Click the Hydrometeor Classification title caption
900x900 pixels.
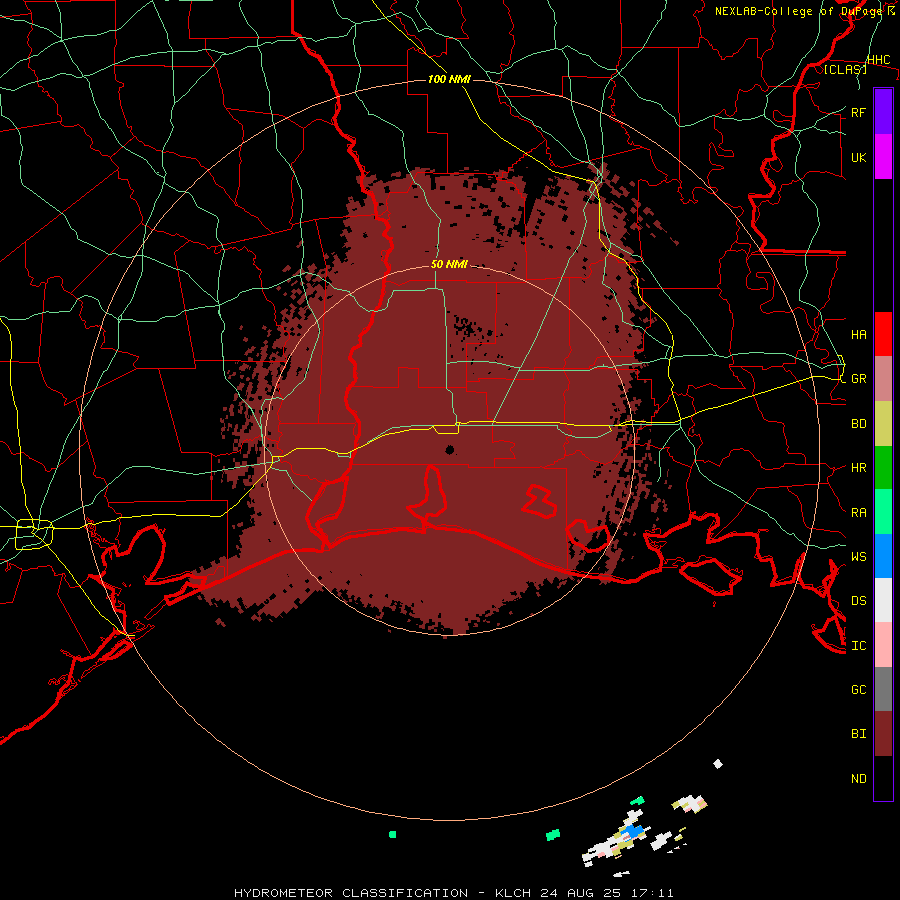[x=454, y=893]
